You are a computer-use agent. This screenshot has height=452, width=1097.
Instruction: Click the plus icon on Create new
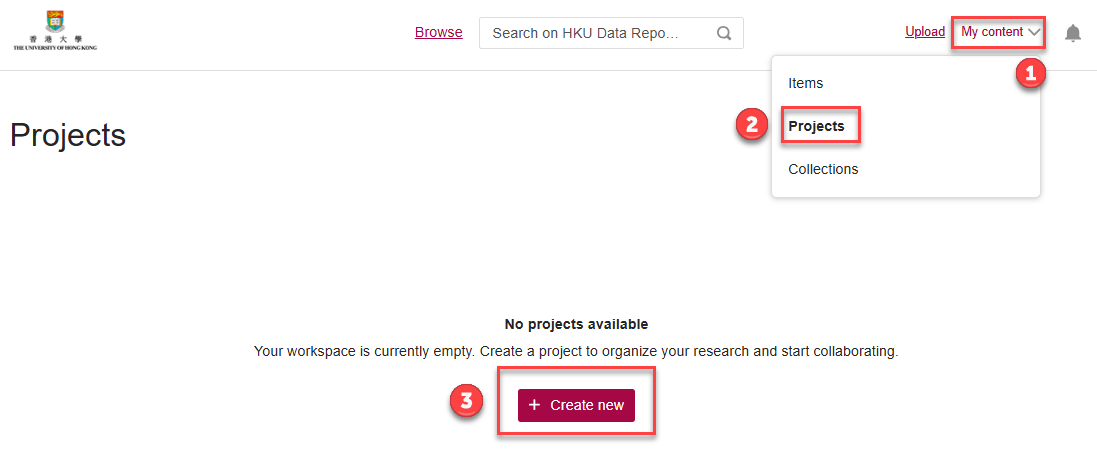534,405
